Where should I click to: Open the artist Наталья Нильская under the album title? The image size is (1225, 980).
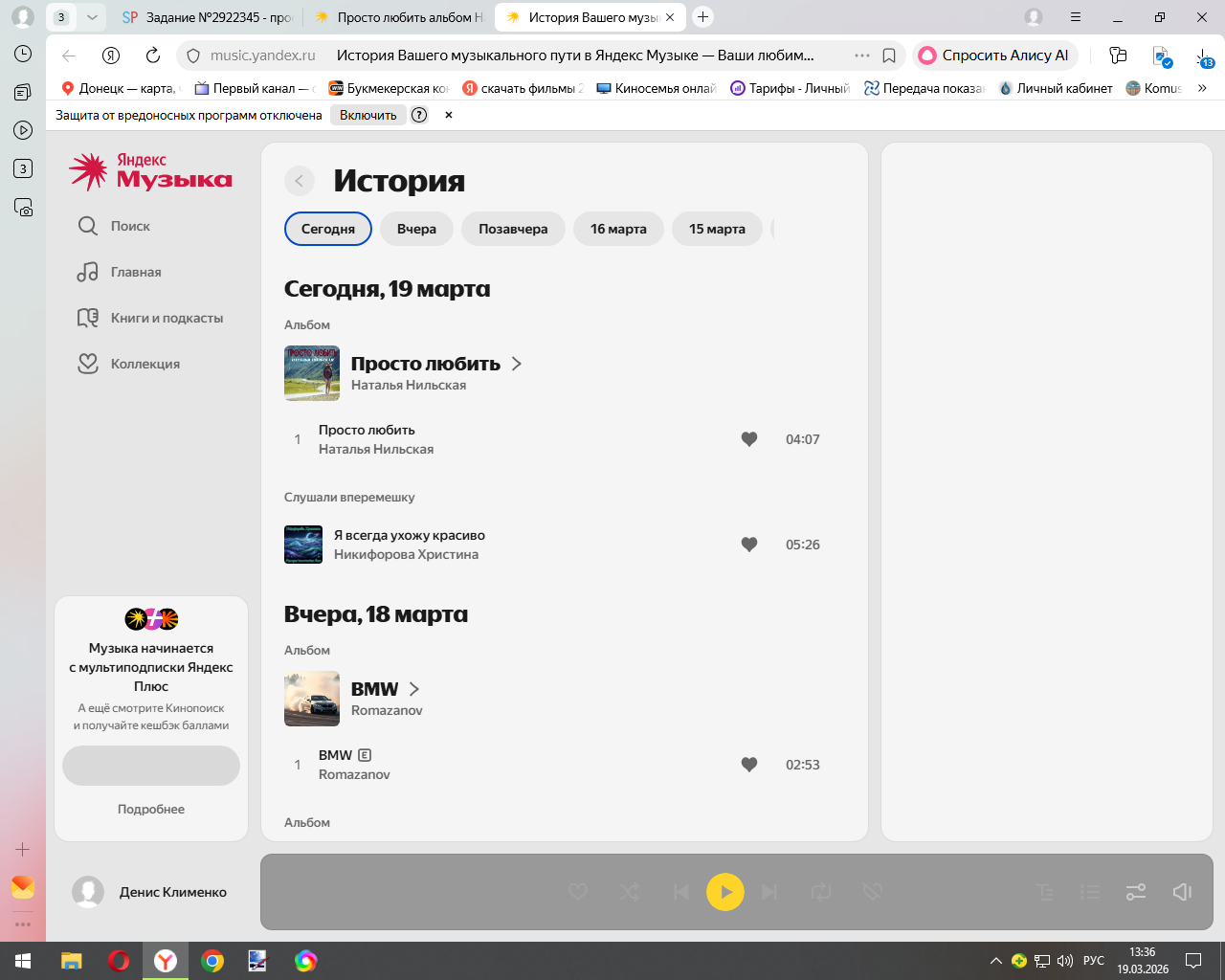(x=409, y=385)
